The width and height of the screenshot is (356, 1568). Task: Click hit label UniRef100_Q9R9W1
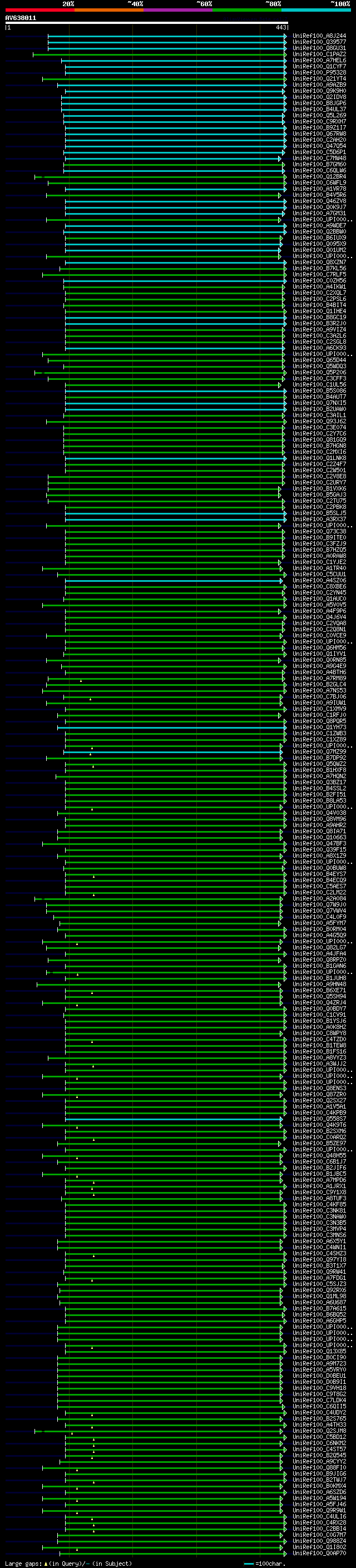(319, 1510)
